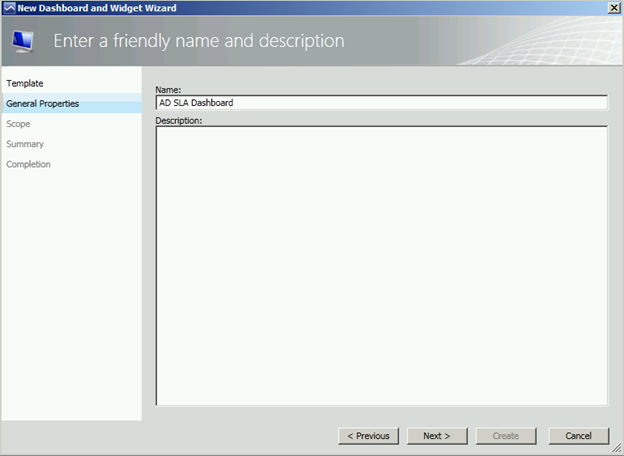Proceed with the Next button
Image resolution: width=624 pixels, height=456 pixels.
tap(437, 436)
